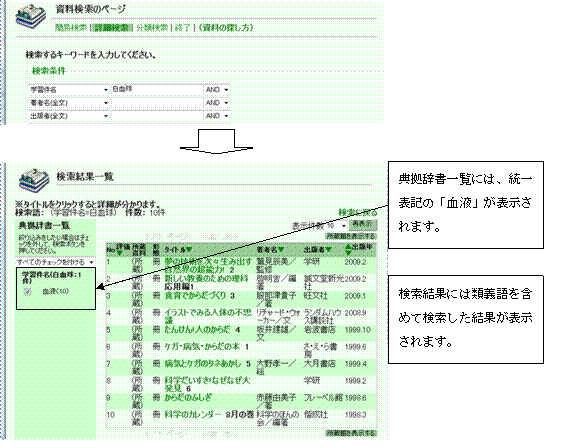
Task: Sort results by title arrow icon
Action: pos(189,250)
